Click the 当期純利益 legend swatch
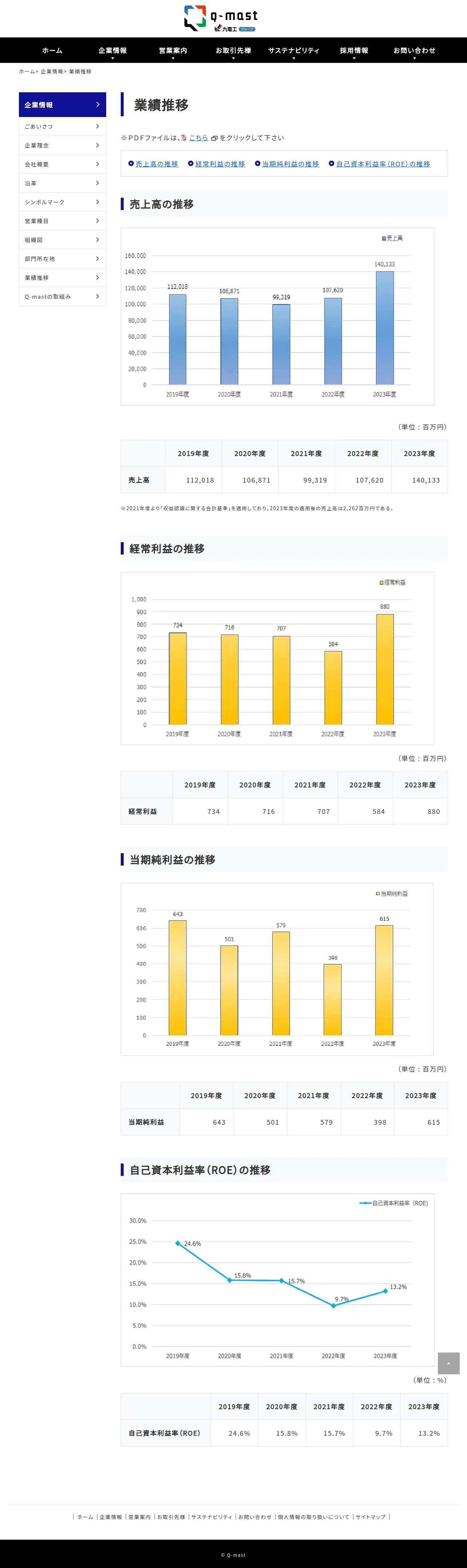 (x=378, y=894)
